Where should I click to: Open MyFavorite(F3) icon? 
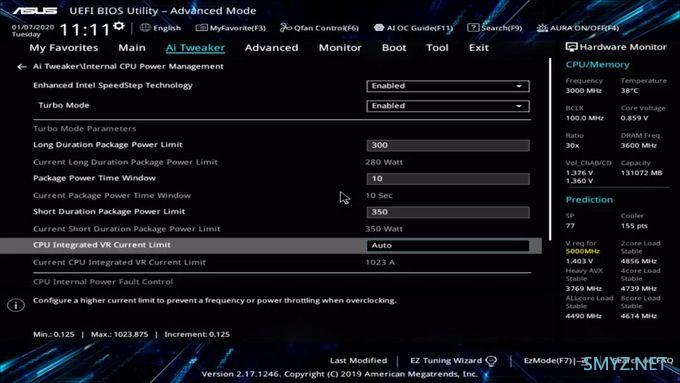pyautogui.click(x=201, y=28)
